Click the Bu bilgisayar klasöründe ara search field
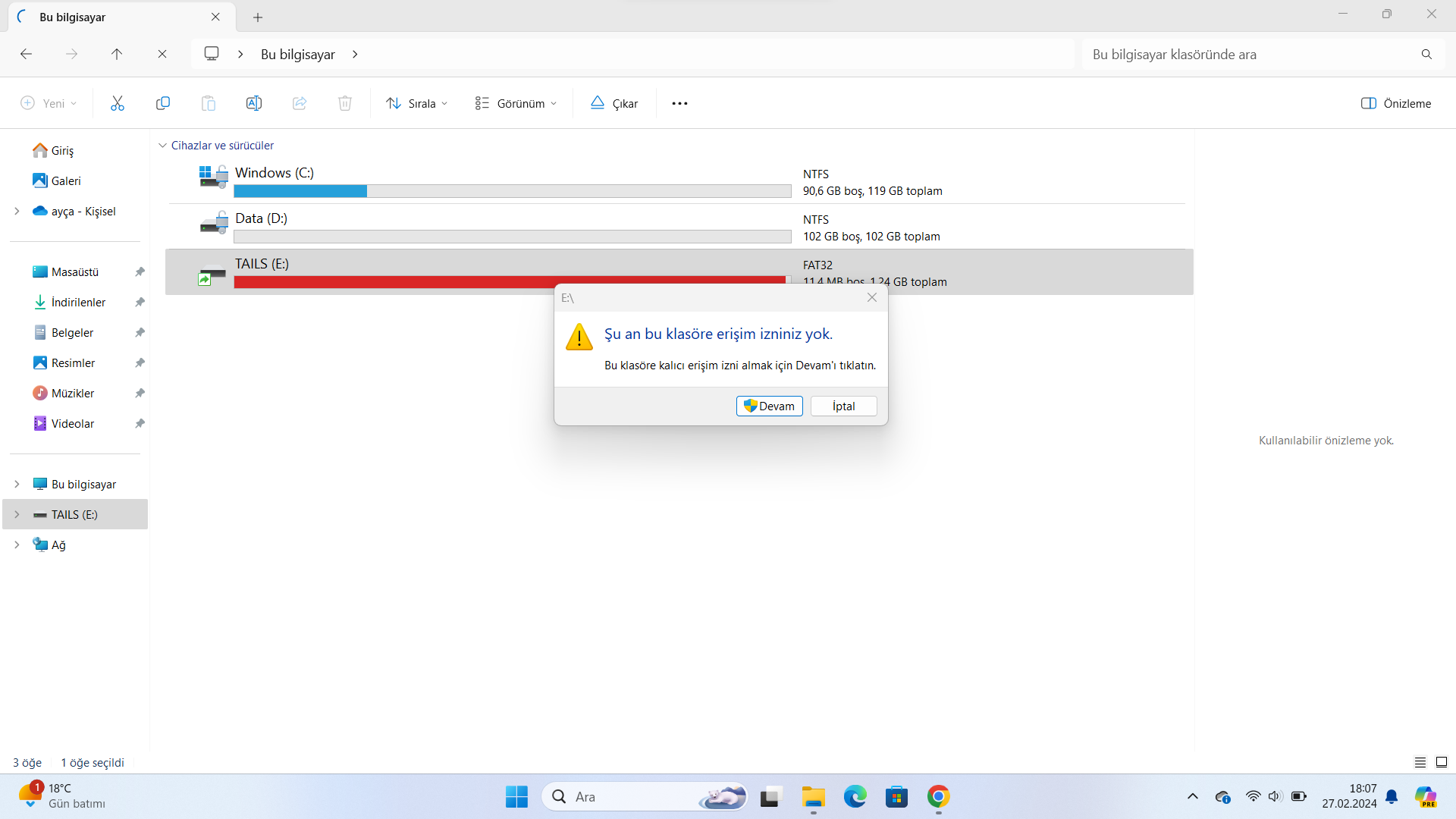The width and height of the screenshot is (1456, 819). (x=1251, y=54)
